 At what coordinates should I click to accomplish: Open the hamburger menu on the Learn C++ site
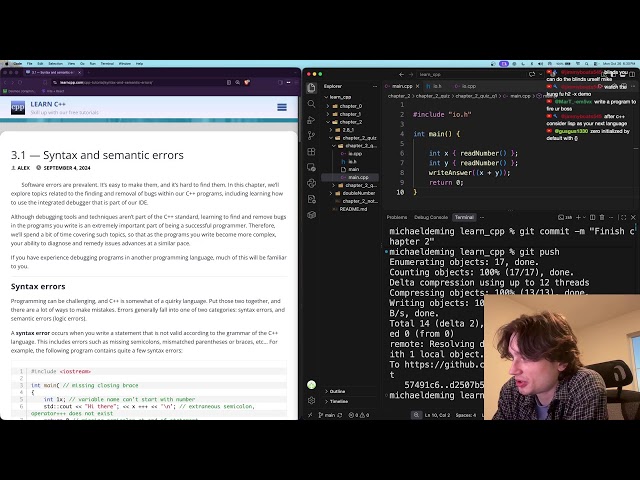tap(282, 107)
